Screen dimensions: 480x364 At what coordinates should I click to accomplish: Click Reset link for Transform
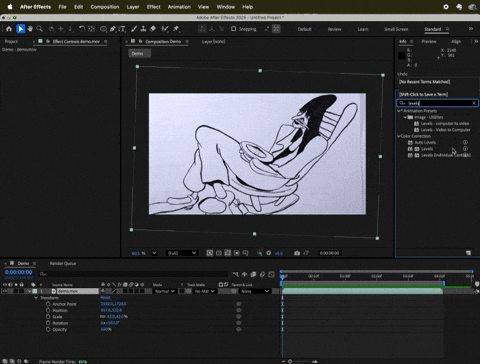pyautogui.click(x=105, y=298)
